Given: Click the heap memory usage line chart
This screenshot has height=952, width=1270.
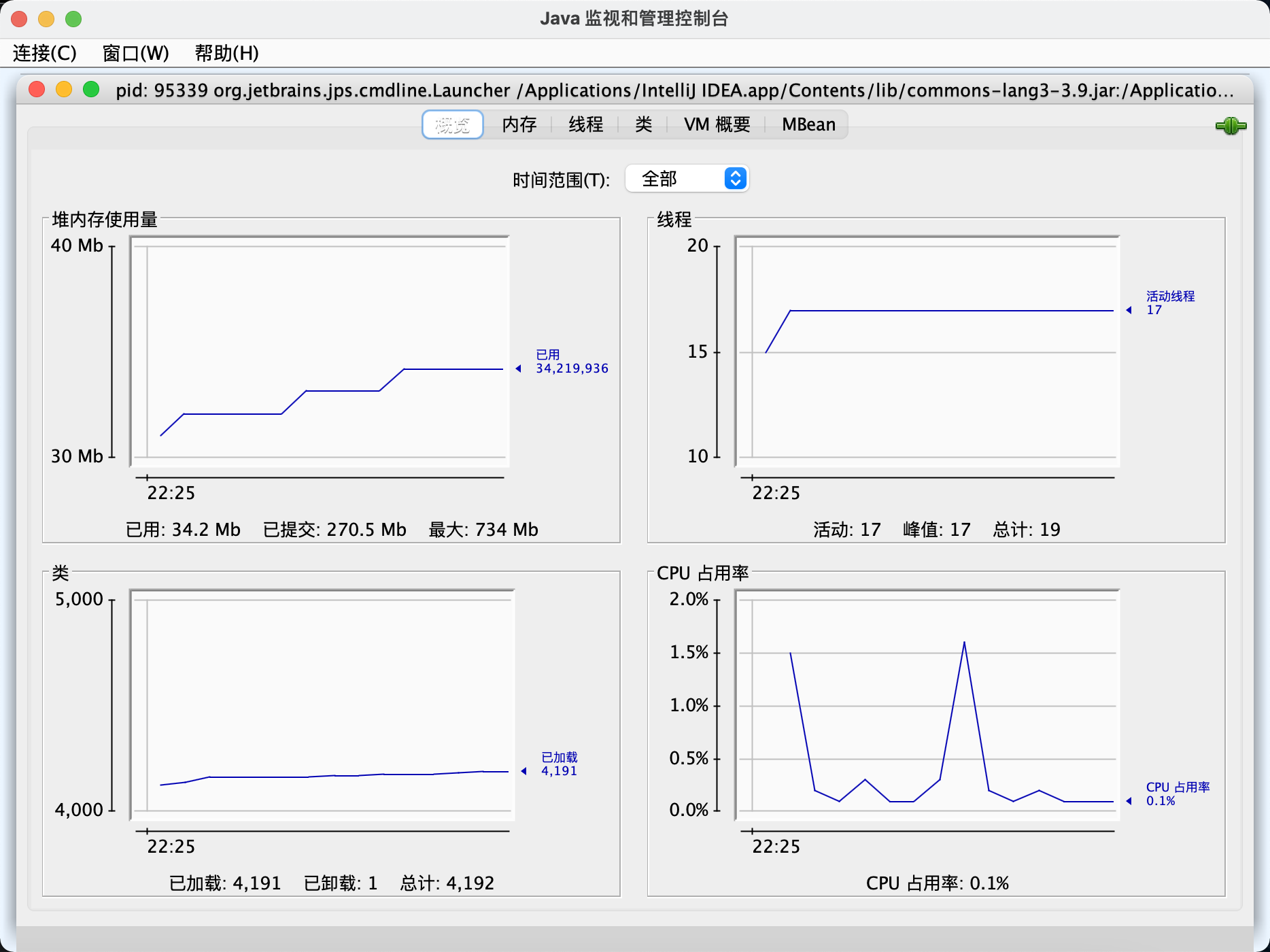Looking at the screenshot, I should 320,352.
